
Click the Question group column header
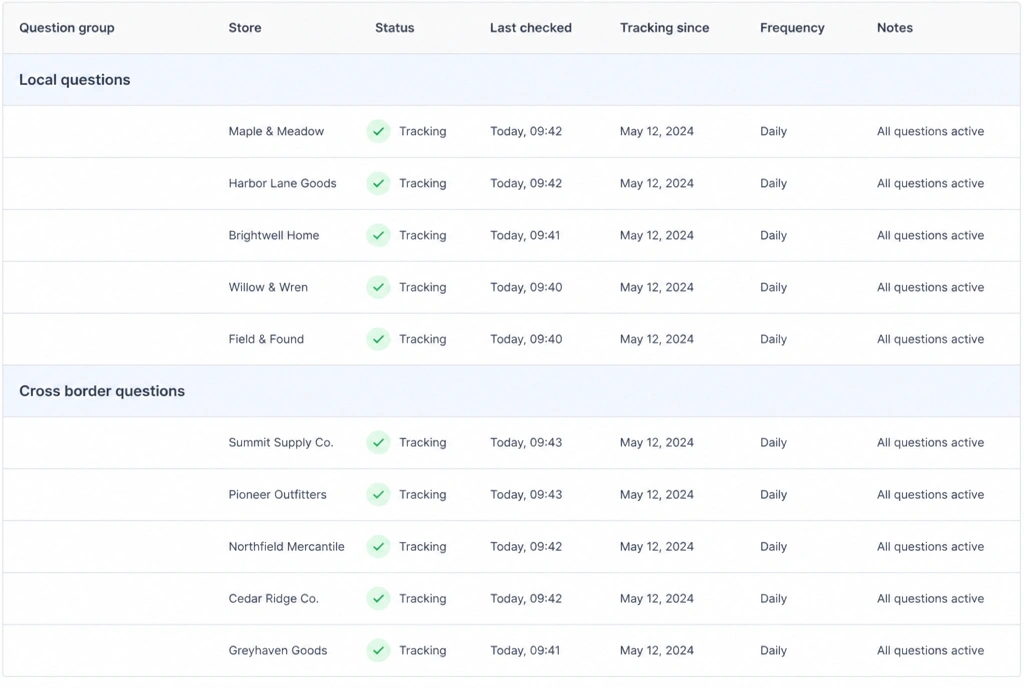pos(67,28)
